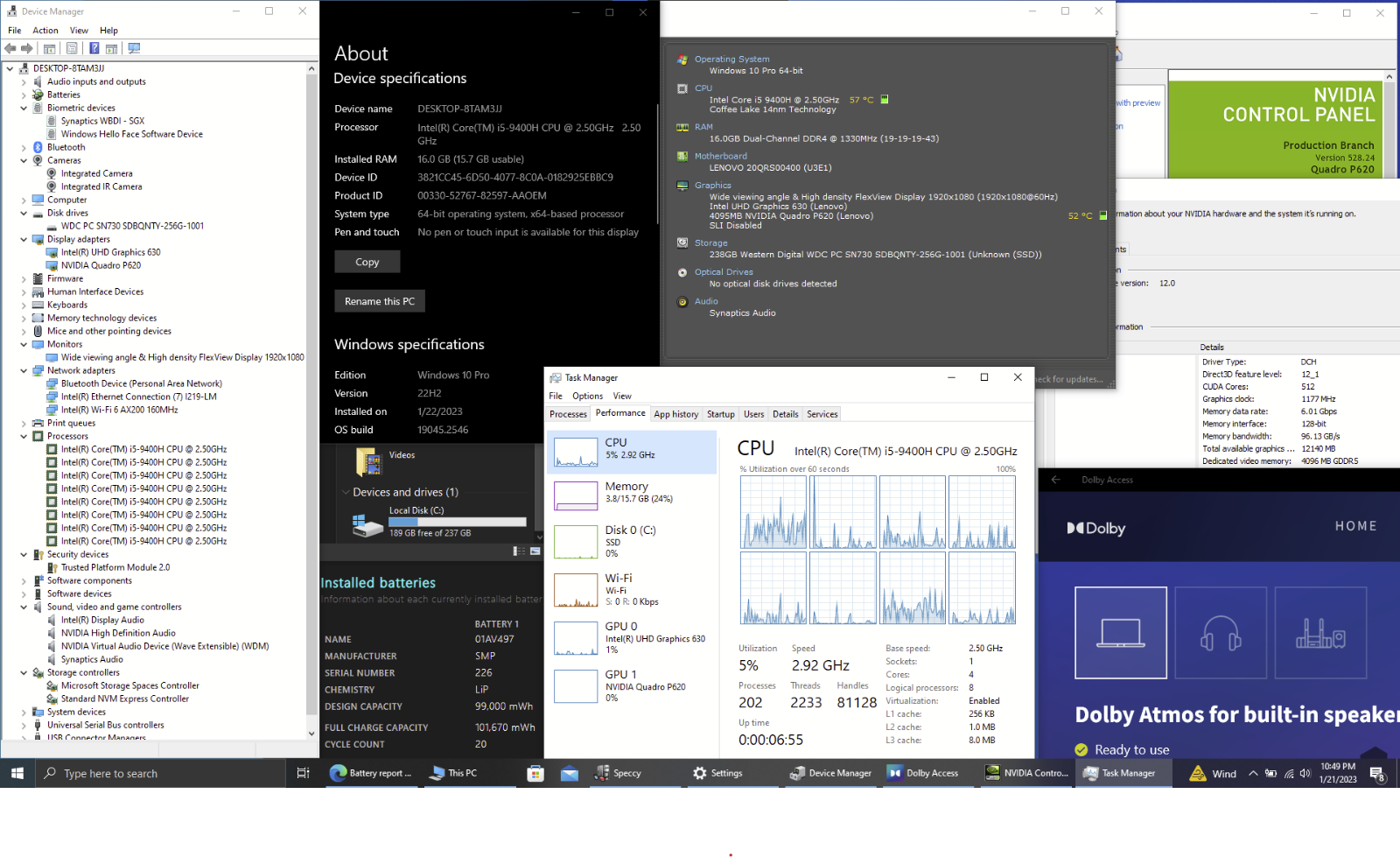Select GPU 1 NVIDIA Quadro P620 in sidebar
Screen dimensions: 1400x857
(632, 685)
